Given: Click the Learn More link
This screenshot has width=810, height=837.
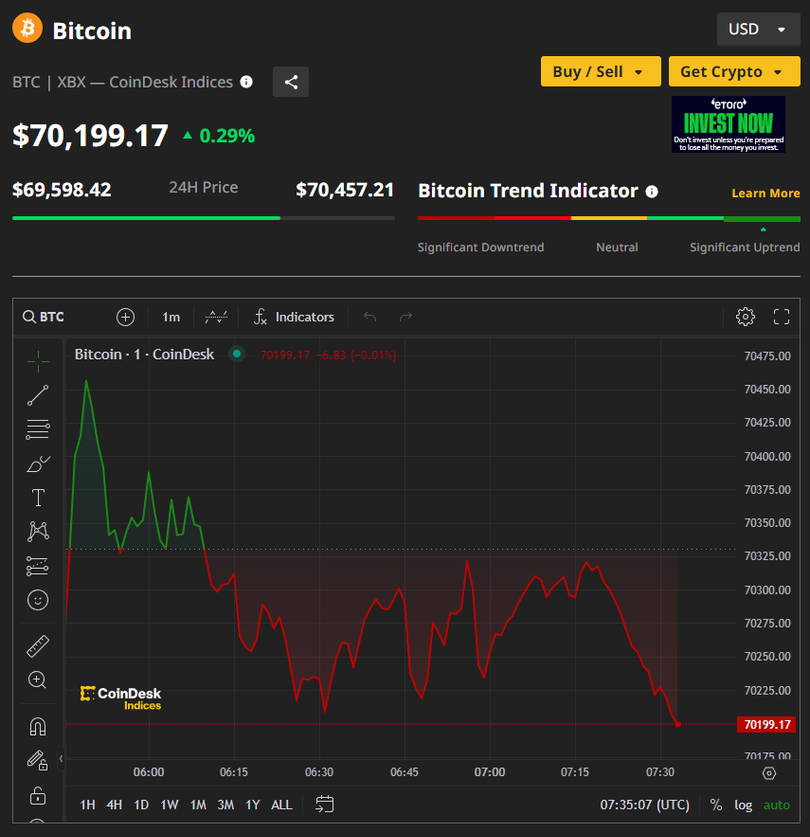Looking at the screenshot, I should click(765, 193).
